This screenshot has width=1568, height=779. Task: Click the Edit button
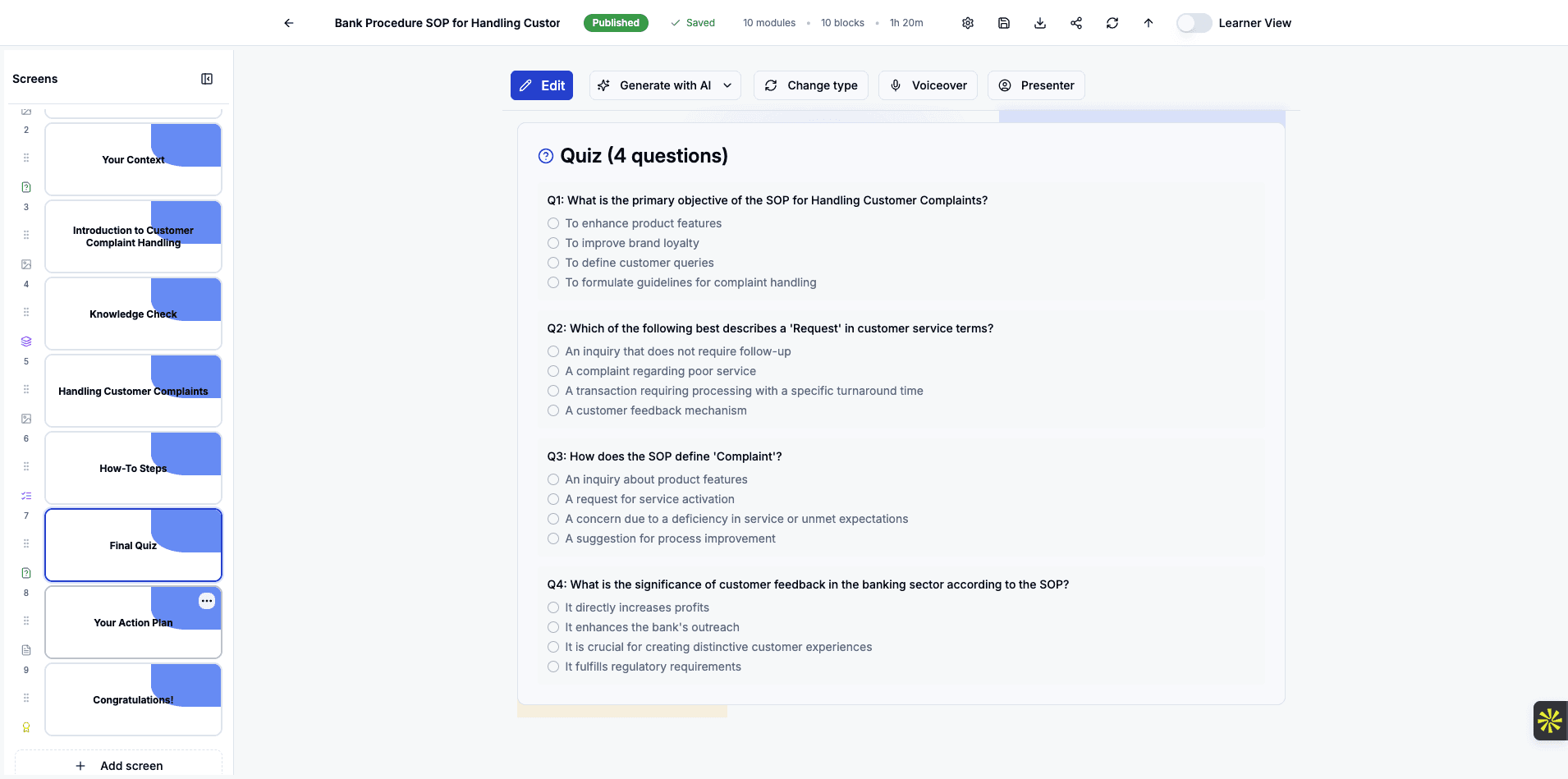pyautogui.click(x=542, y=85)
